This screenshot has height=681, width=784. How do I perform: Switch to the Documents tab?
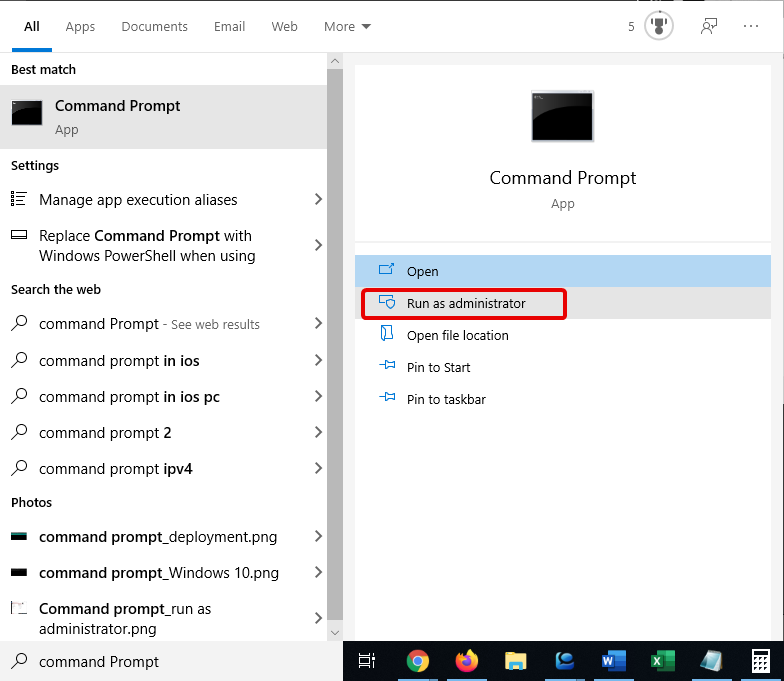pyautogui.click(x=154, y=26)
